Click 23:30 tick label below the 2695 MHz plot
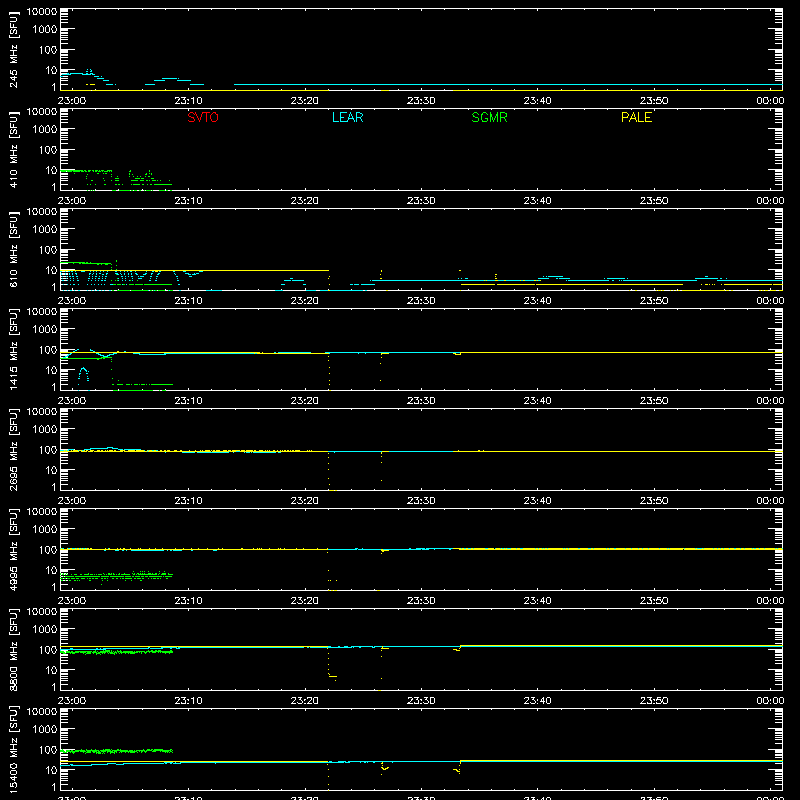Viewport: 800px width, 800px height. click(421, 501)
